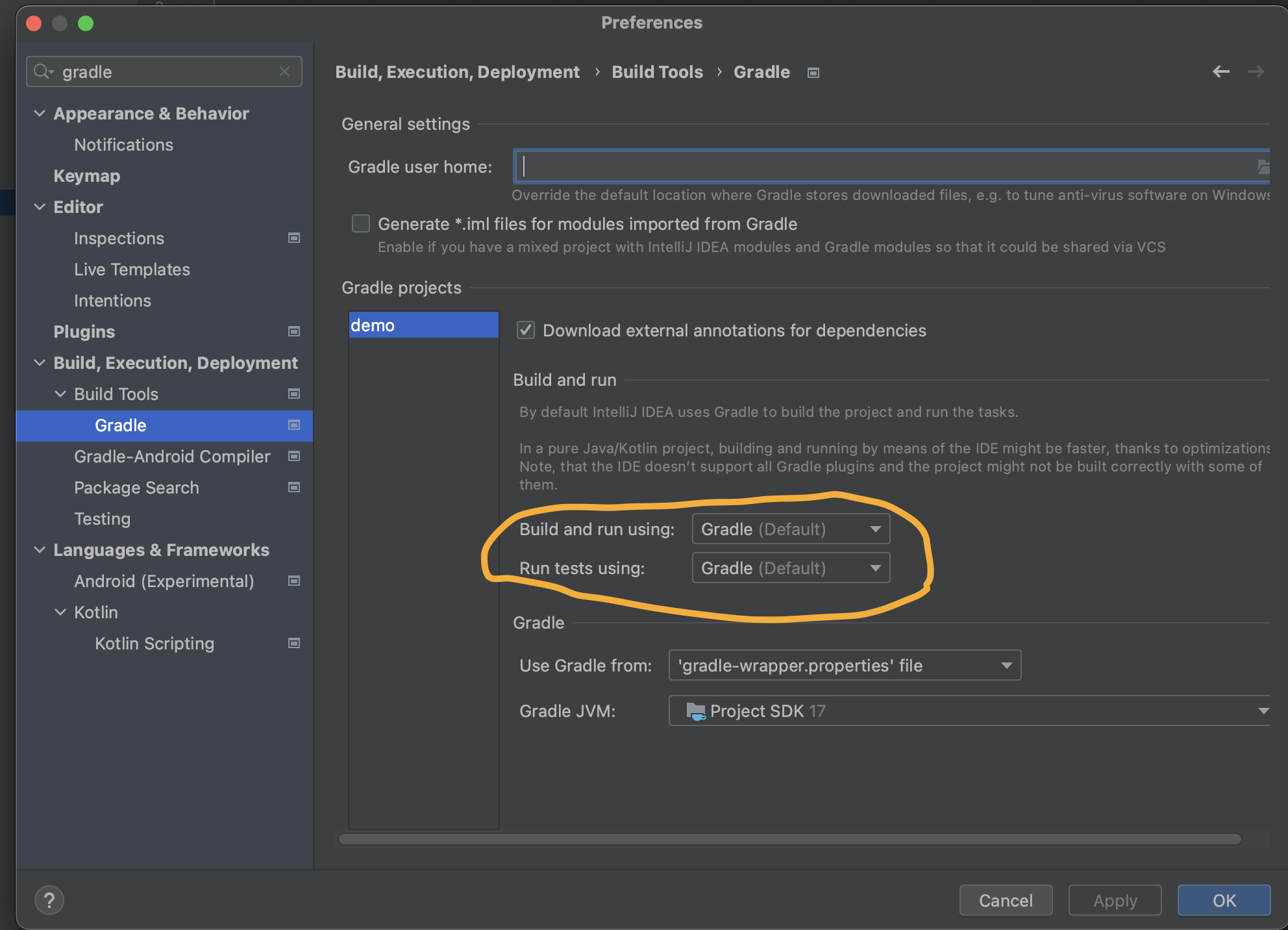Select Gradle in the settings tree
Viewport: 1288px width, 930px height.
click(164, 425)
